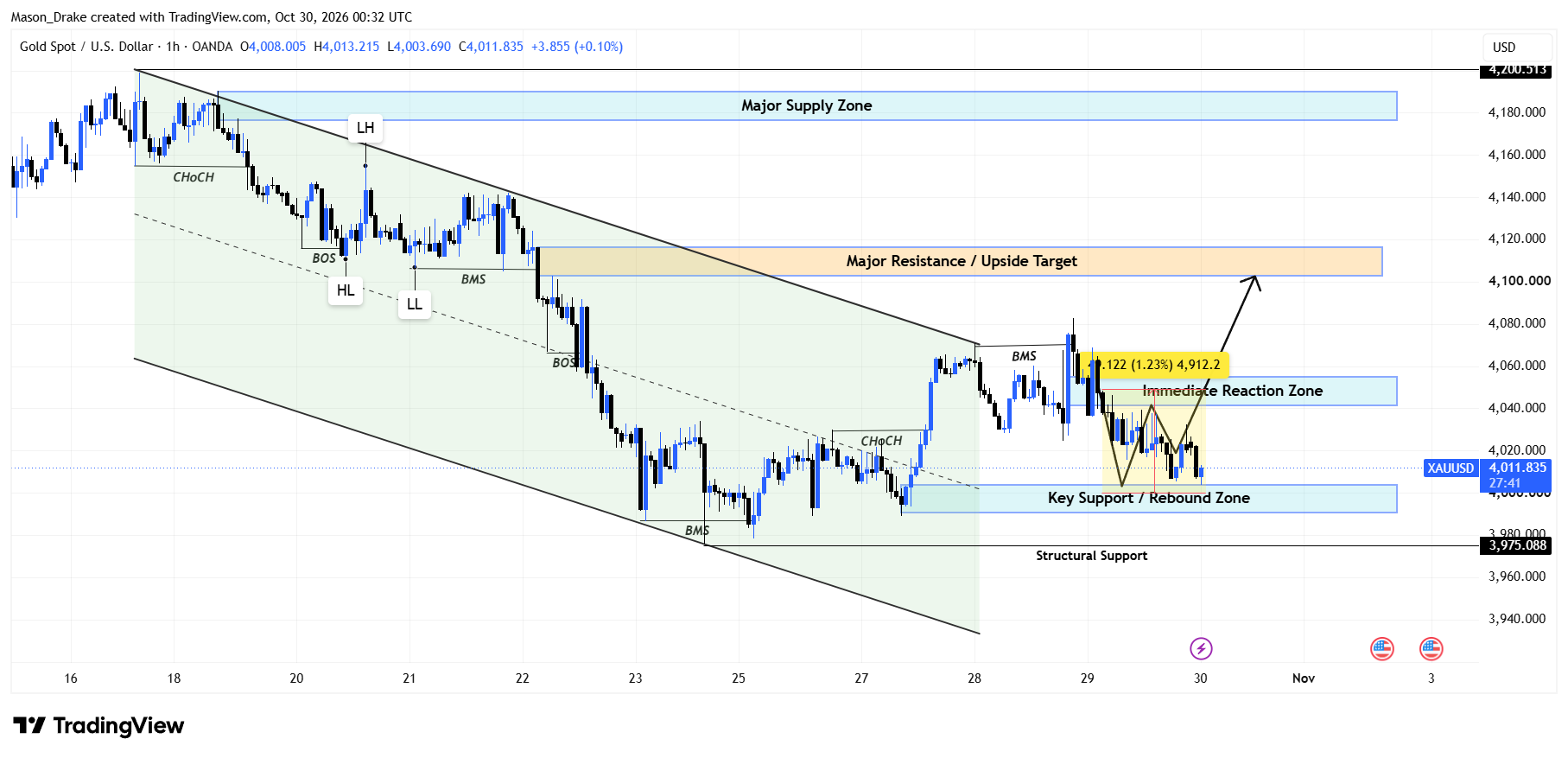Viewport: 1568px width, 758px height.
Task: Click the OANDA data source label
Action: point(213,47)
